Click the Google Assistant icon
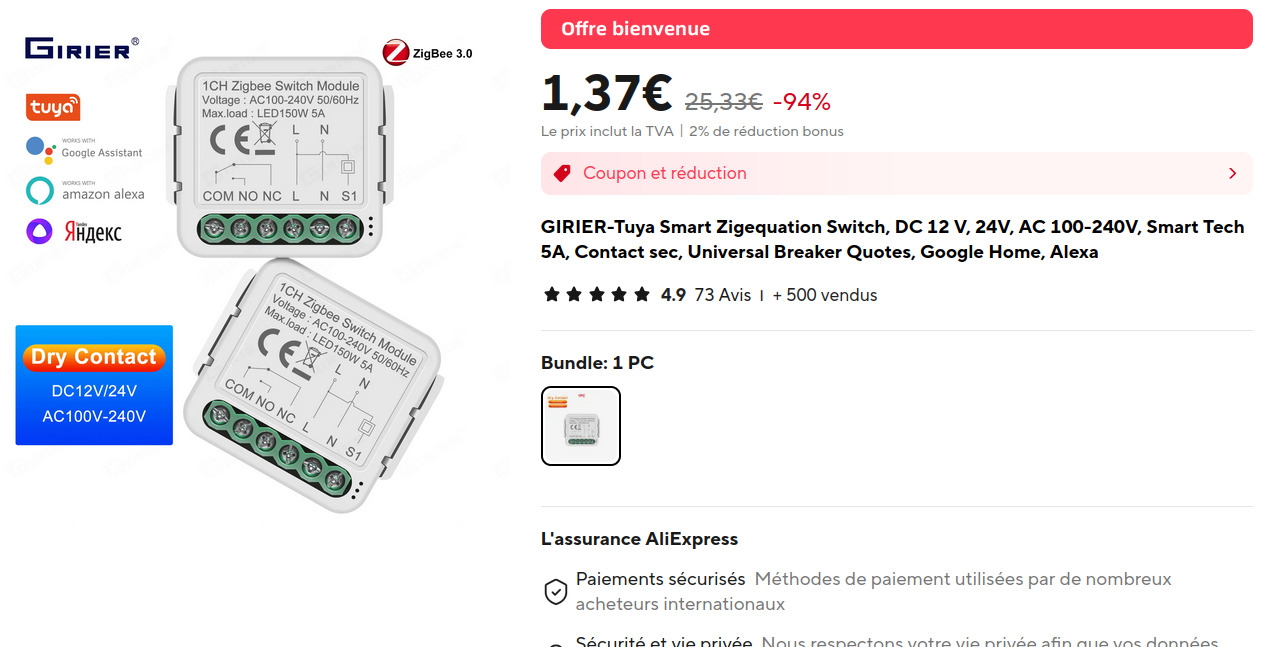 [x=41, y=148]
